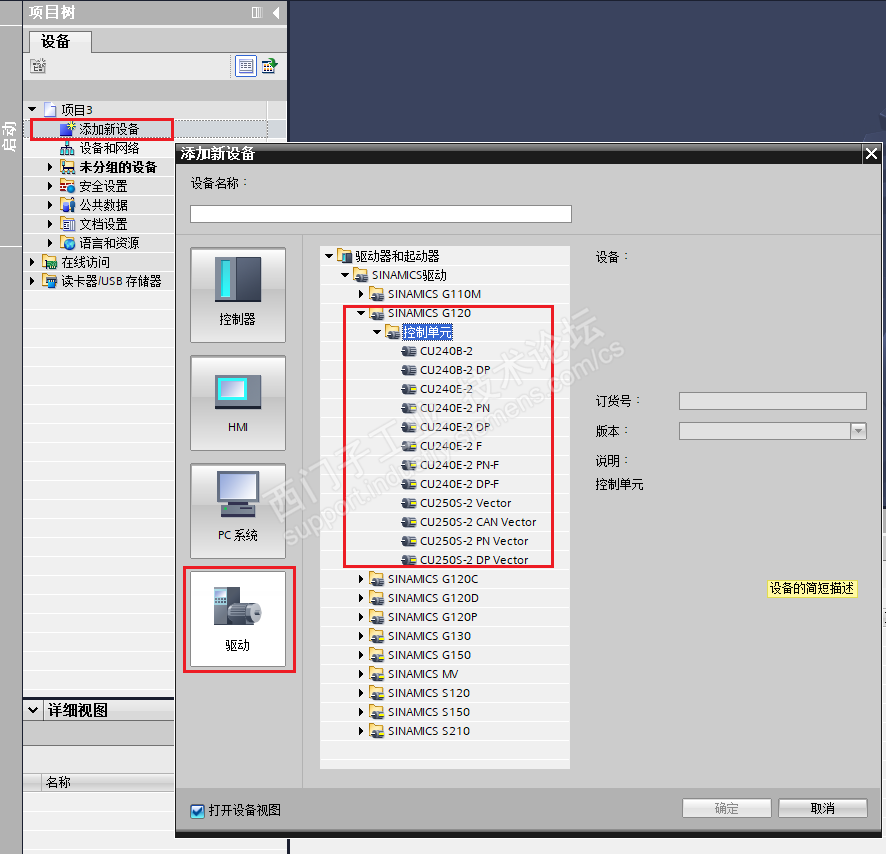The height and width of the screenshot is (854, 886).
Task: Expand SINAMICS G110M folder
Action: (361, 294)
